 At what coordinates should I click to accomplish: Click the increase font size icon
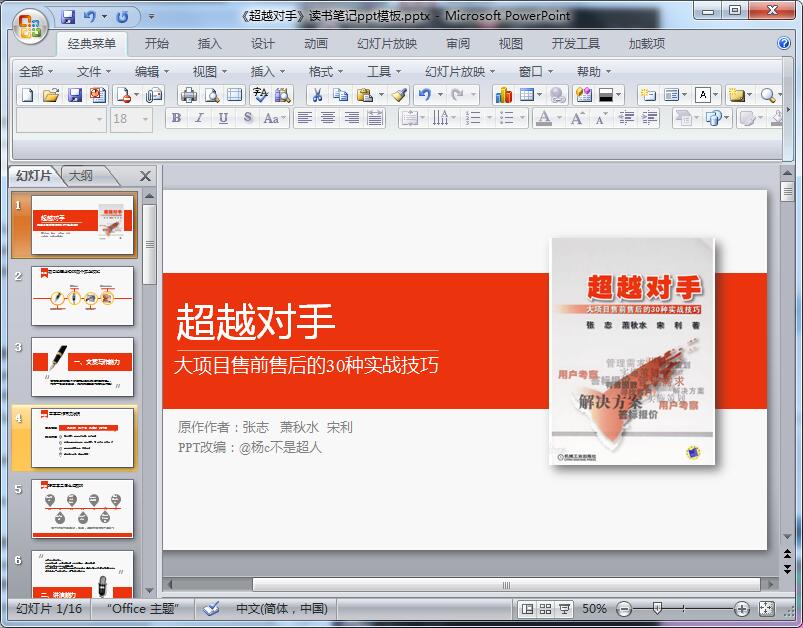point(577,118)
